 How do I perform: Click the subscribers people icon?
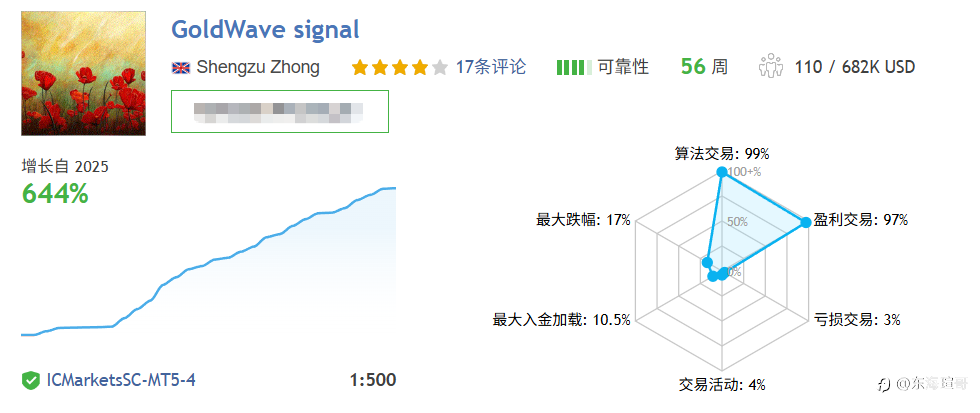click(x=770, y=67)
